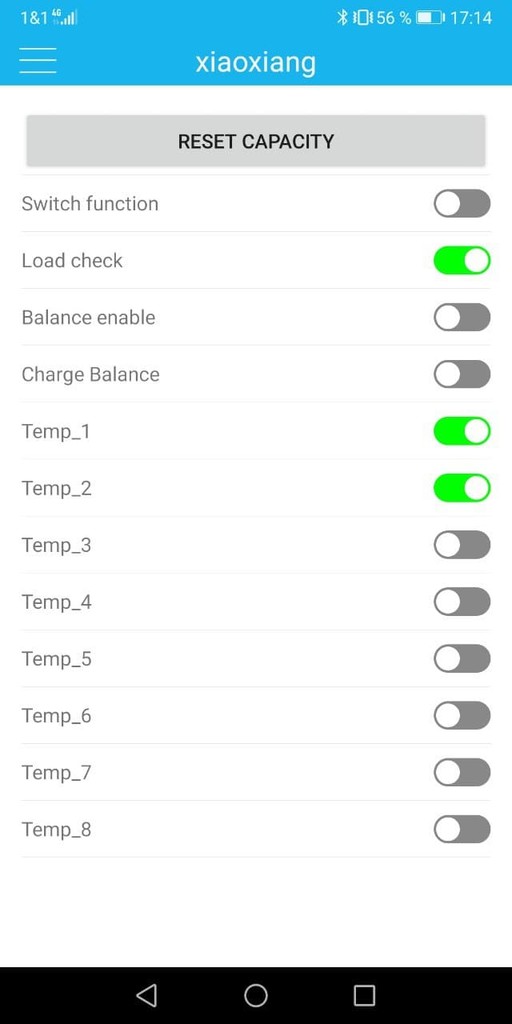Click the RESET CAPACITY button
512x1024 pixels.
[x=256, y=141]
